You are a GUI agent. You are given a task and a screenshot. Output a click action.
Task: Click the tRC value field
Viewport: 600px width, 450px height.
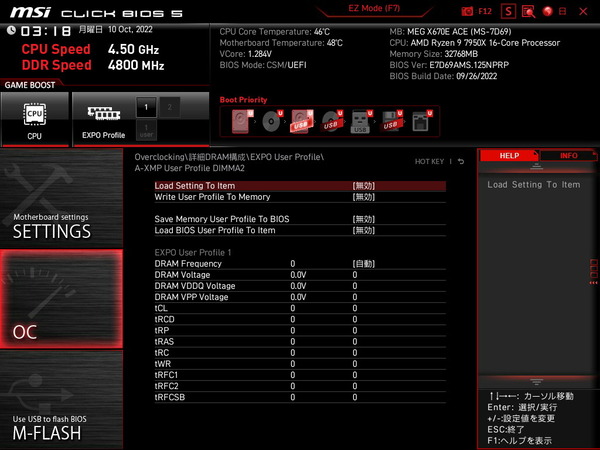[x=355, y=352]
